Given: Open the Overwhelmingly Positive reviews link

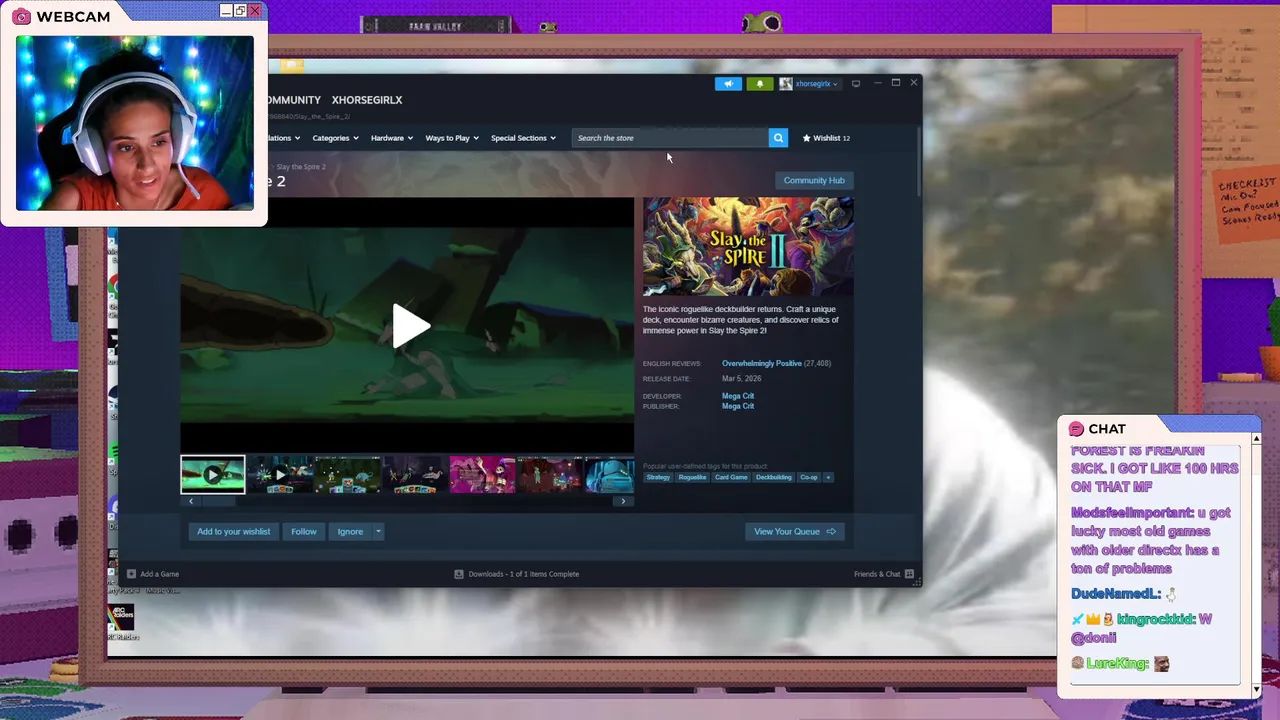Looking at the screenshot, I should point(762,363).
